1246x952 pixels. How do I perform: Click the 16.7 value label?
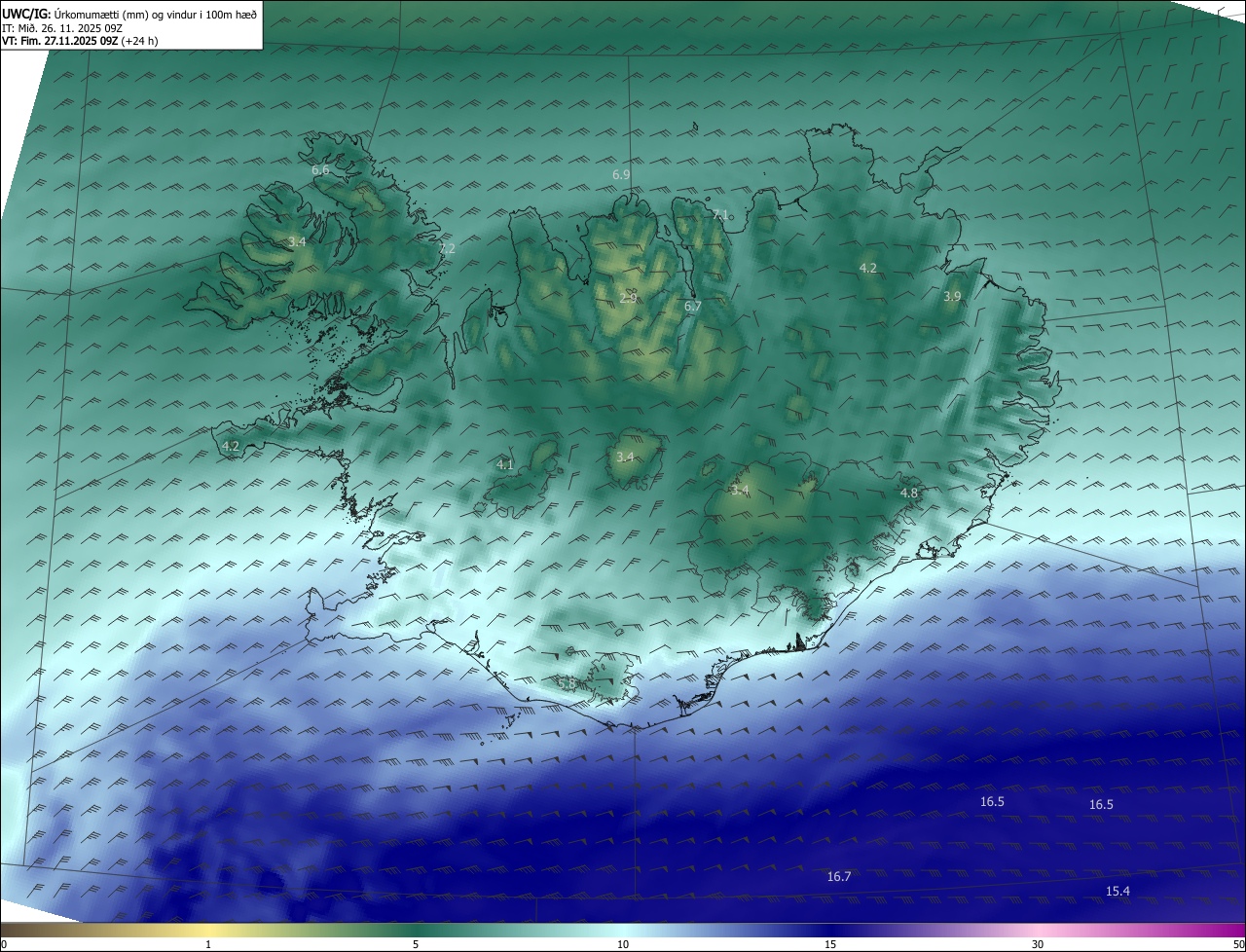(x=839, y=877)
